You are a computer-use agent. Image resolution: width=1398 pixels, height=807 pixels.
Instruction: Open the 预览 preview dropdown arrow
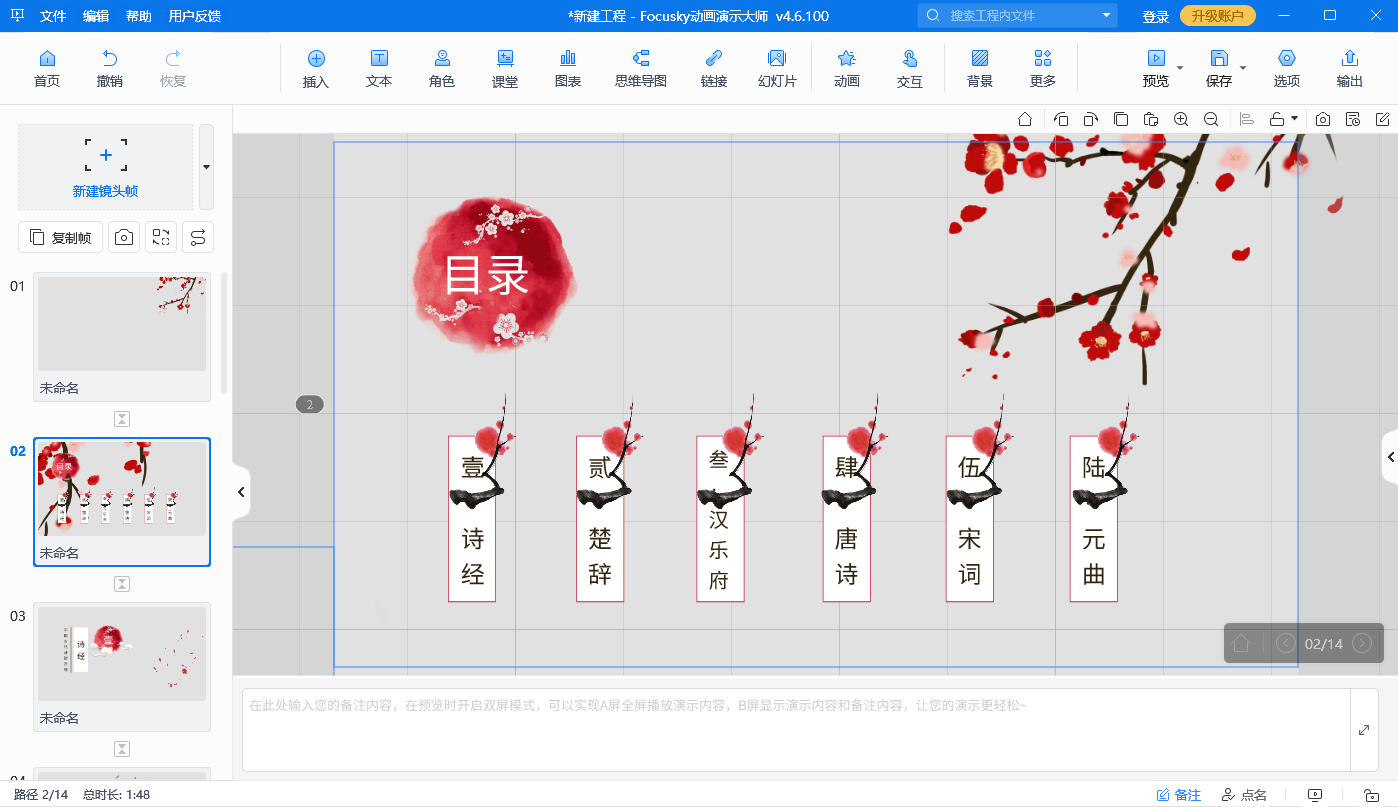(1180, 68)
